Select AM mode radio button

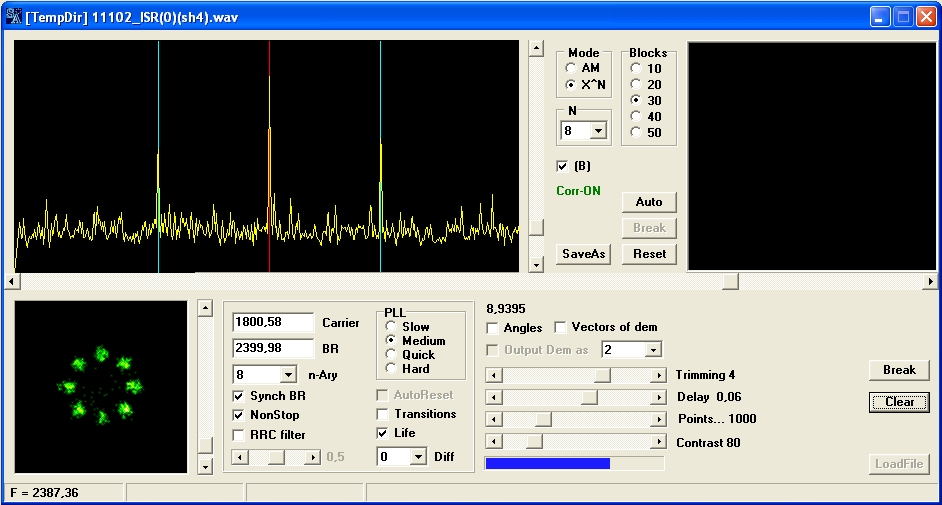(571, 68)
